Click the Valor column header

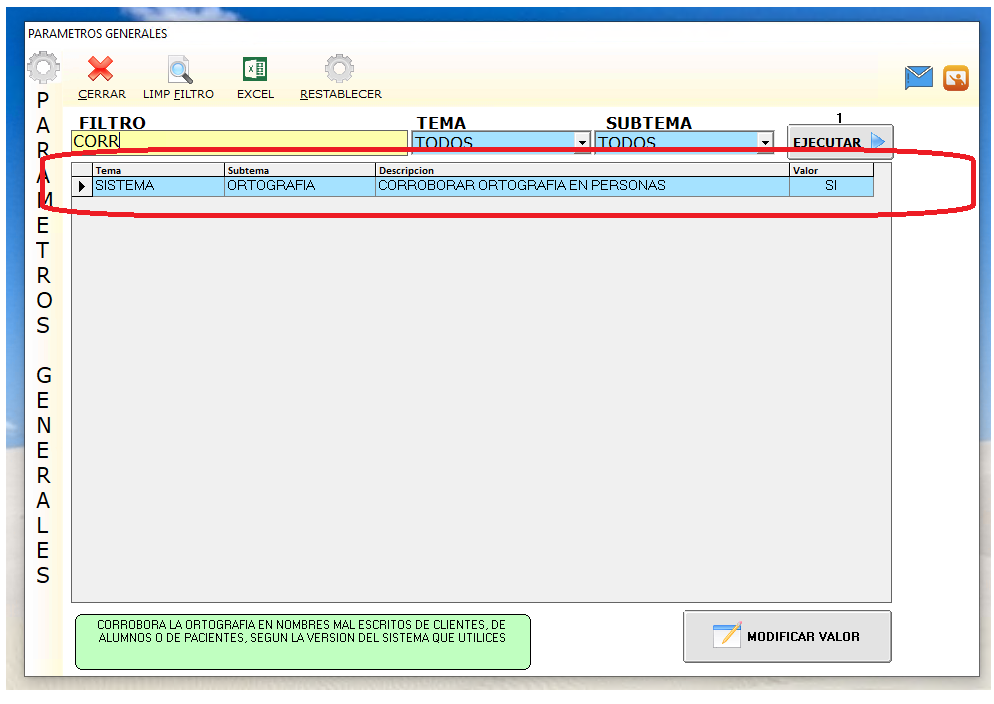(x=830, y=170)
